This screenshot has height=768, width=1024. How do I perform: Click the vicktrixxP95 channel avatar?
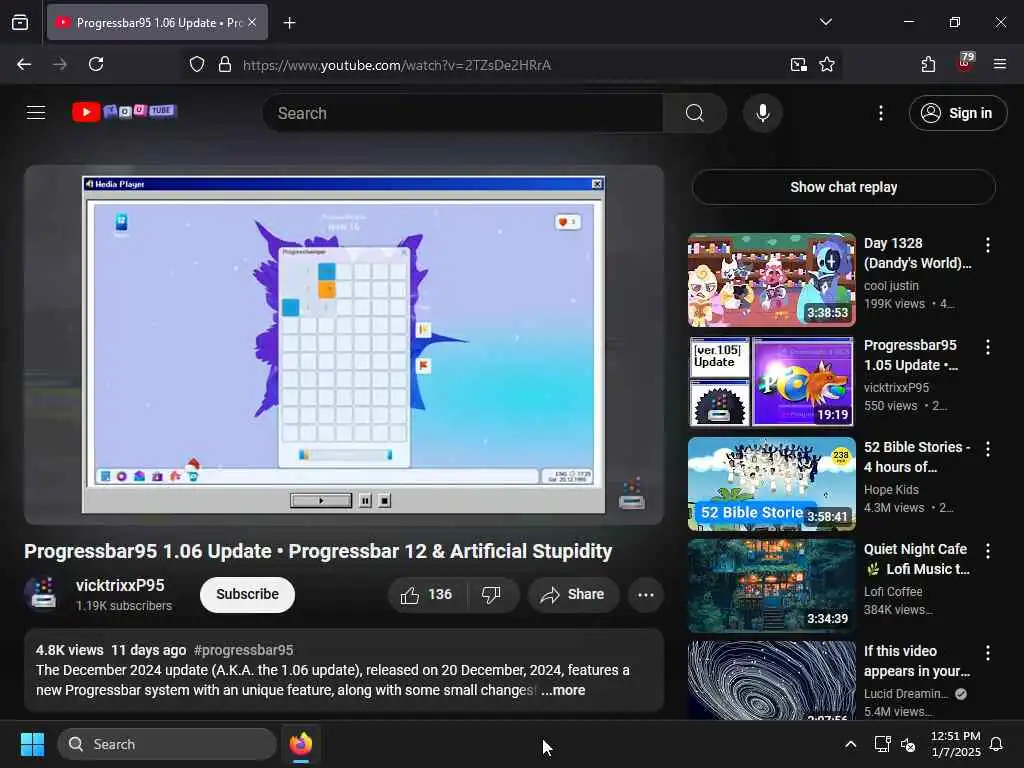(43, 593)
